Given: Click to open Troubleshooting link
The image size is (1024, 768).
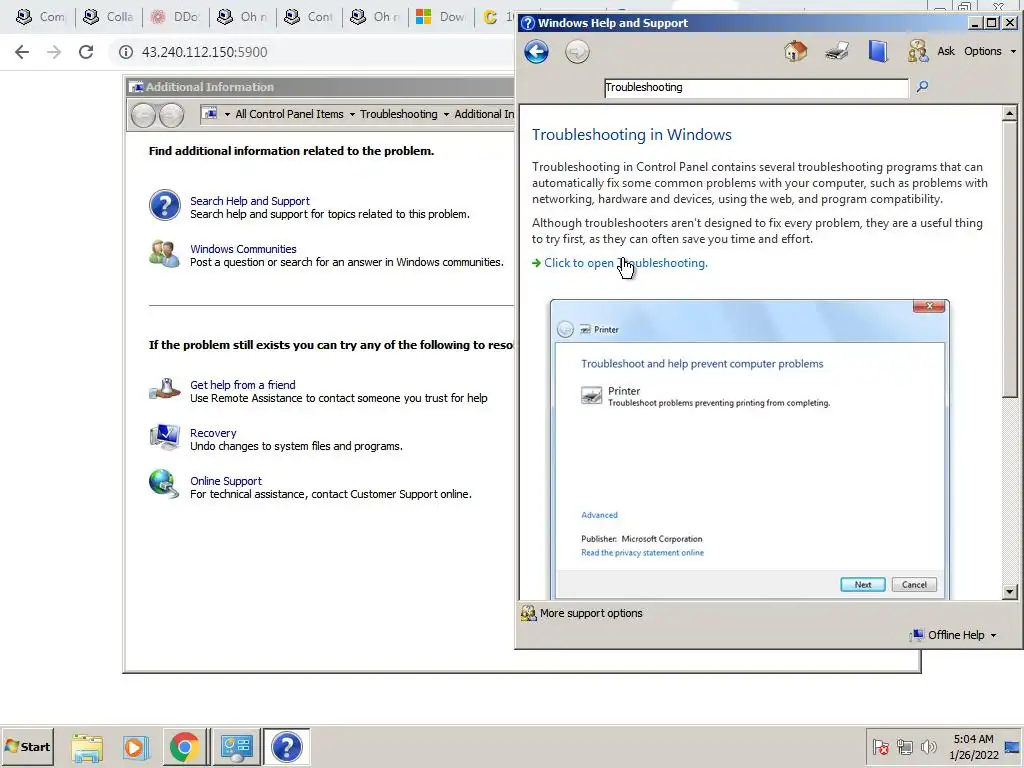Looking at the screenshot, I should [x=626, y=263].
